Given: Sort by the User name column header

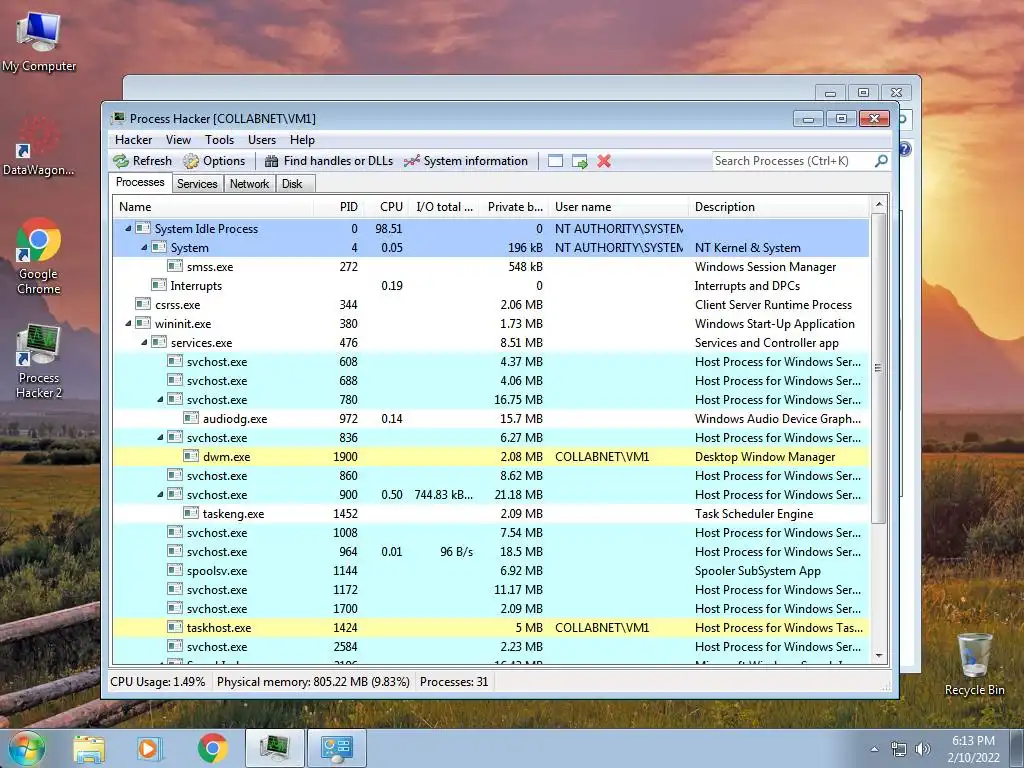Looking at the screenshot, I should pos(619,207).
